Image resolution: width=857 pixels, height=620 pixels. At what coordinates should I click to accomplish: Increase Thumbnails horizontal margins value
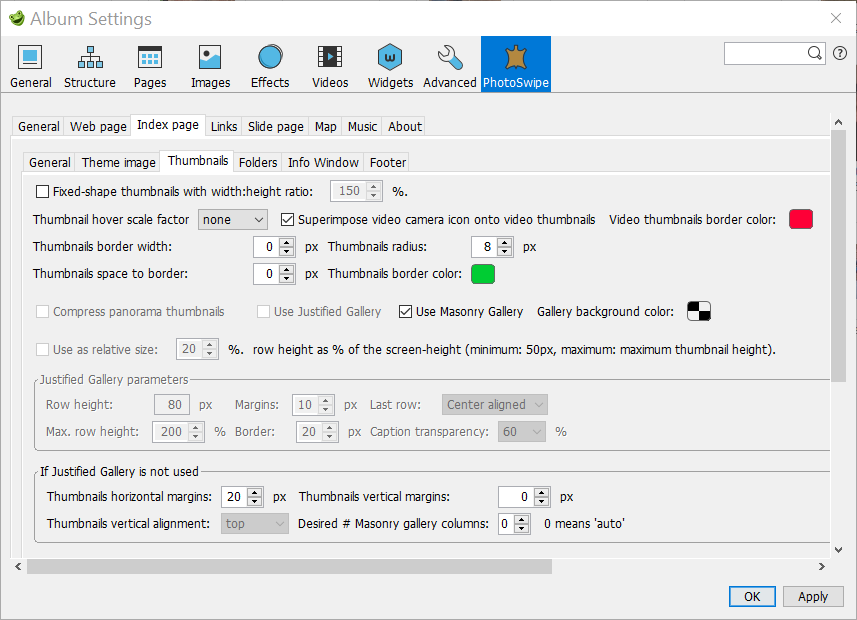pos(255,492)
